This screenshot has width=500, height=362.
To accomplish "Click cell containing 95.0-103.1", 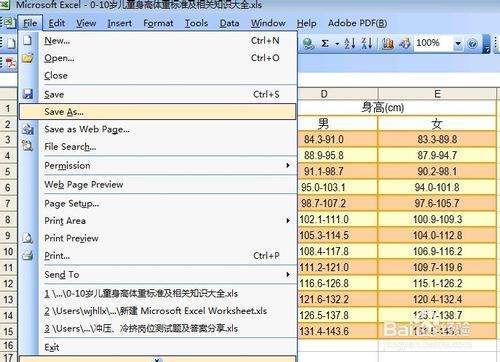I will point(338,187).
